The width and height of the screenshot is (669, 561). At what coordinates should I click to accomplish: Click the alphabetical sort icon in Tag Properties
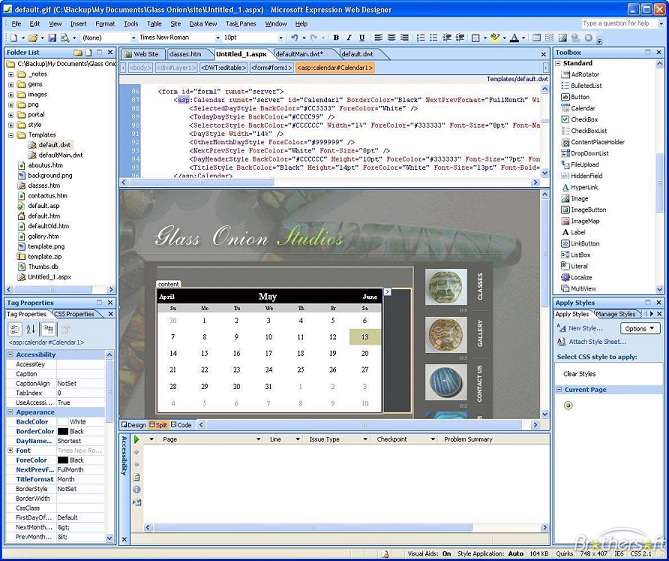point(31,329)
